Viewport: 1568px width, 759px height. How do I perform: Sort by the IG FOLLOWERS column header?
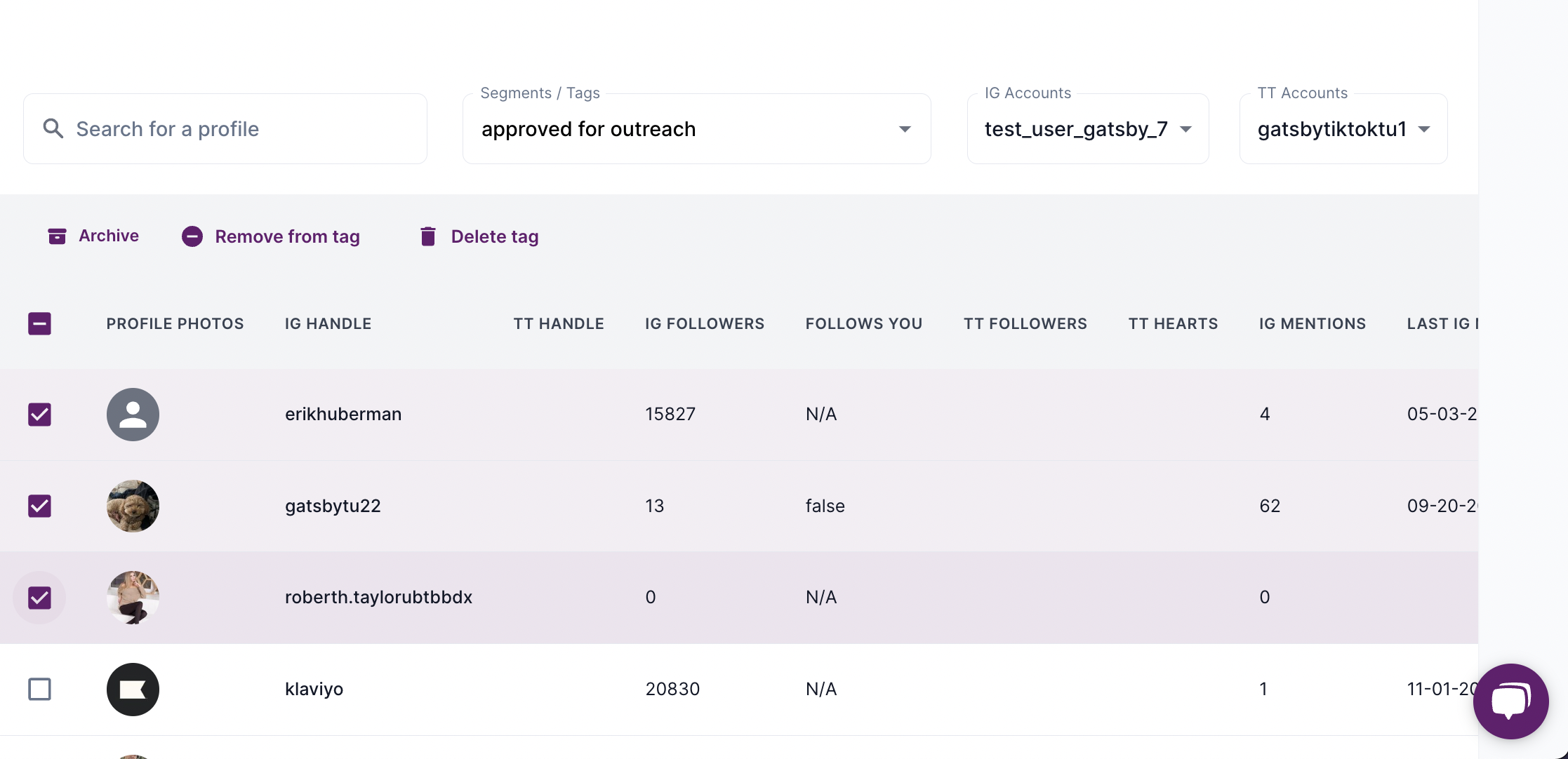(705, 323)
